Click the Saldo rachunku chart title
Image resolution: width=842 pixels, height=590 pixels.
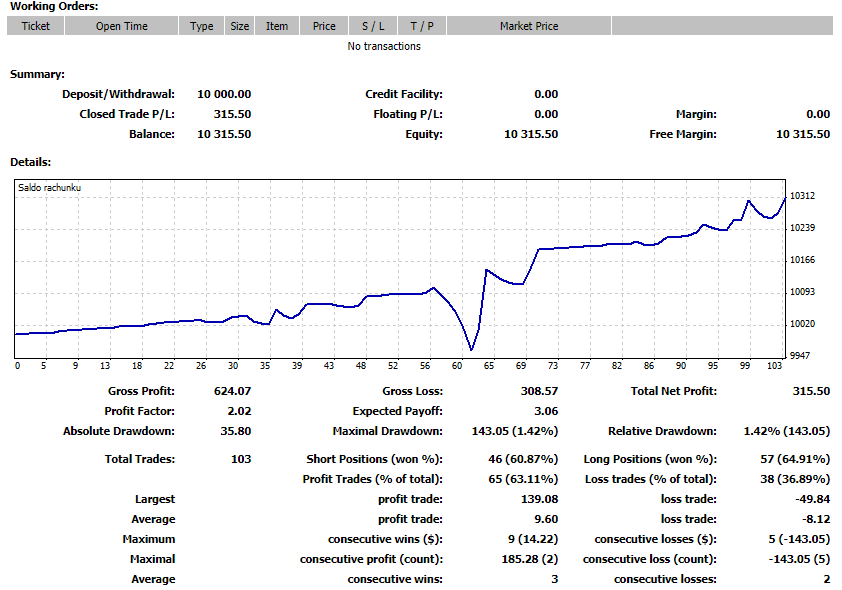(49, 187)
